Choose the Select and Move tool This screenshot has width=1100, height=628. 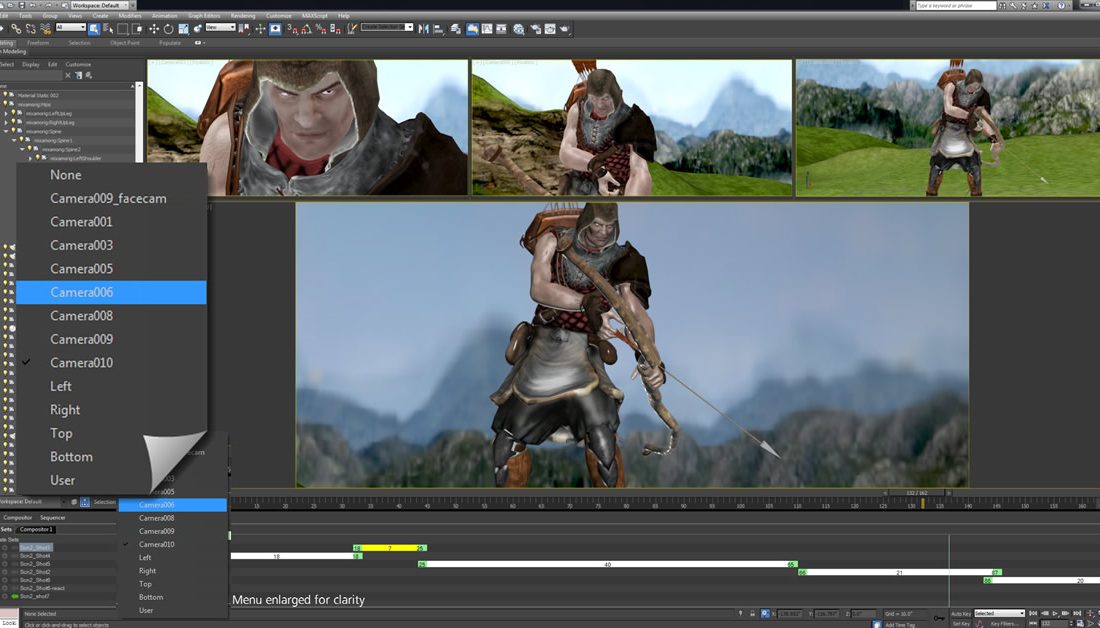(154, 29)
